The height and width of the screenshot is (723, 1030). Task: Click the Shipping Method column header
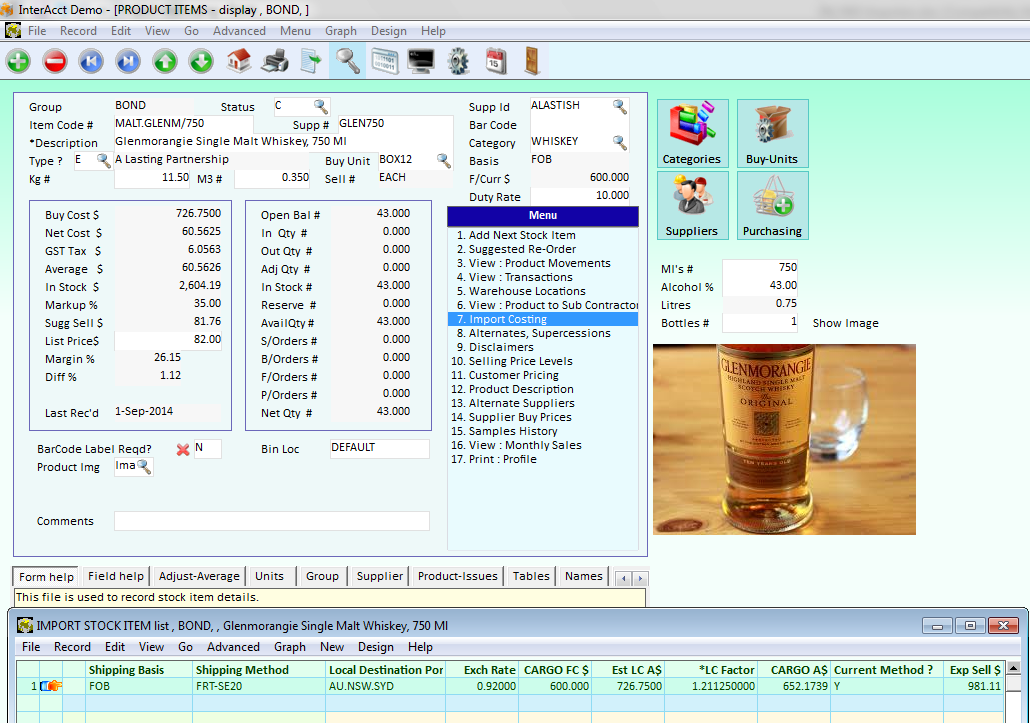259,670
